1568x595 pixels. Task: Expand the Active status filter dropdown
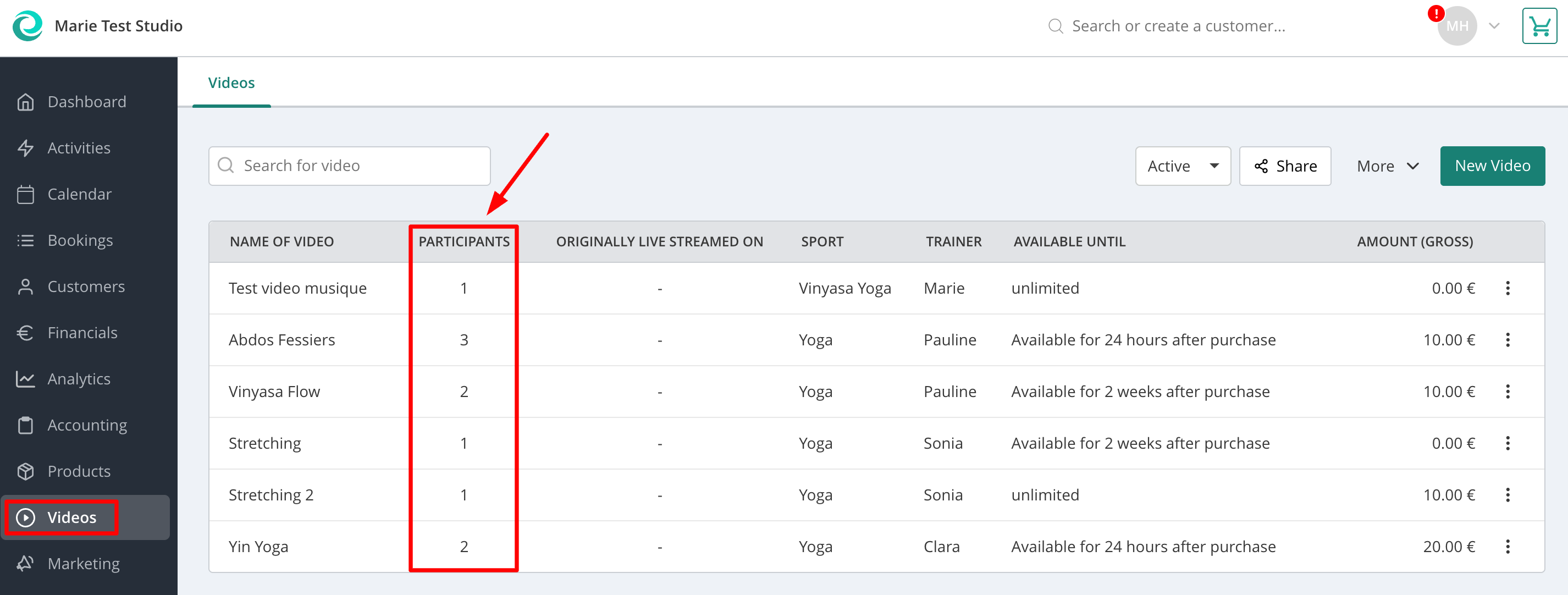point(1183,166)
